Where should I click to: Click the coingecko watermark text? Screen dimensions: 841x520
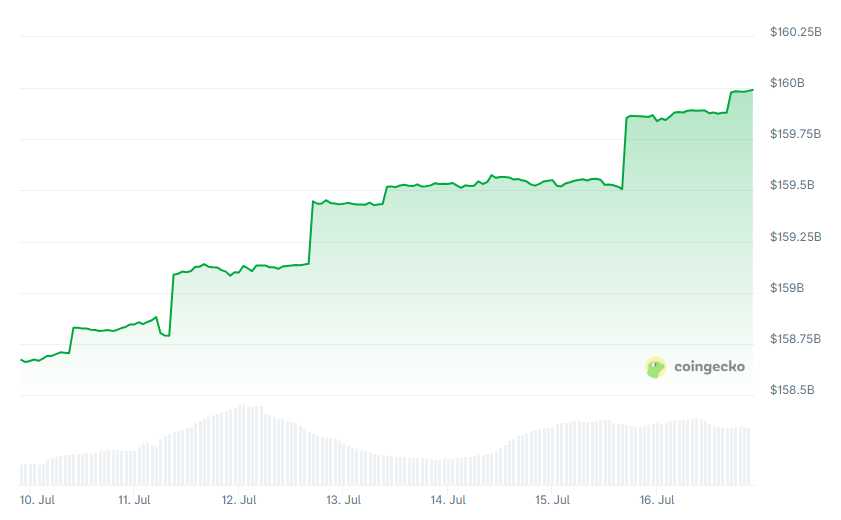pyautogui.click(x=709, y=367)
